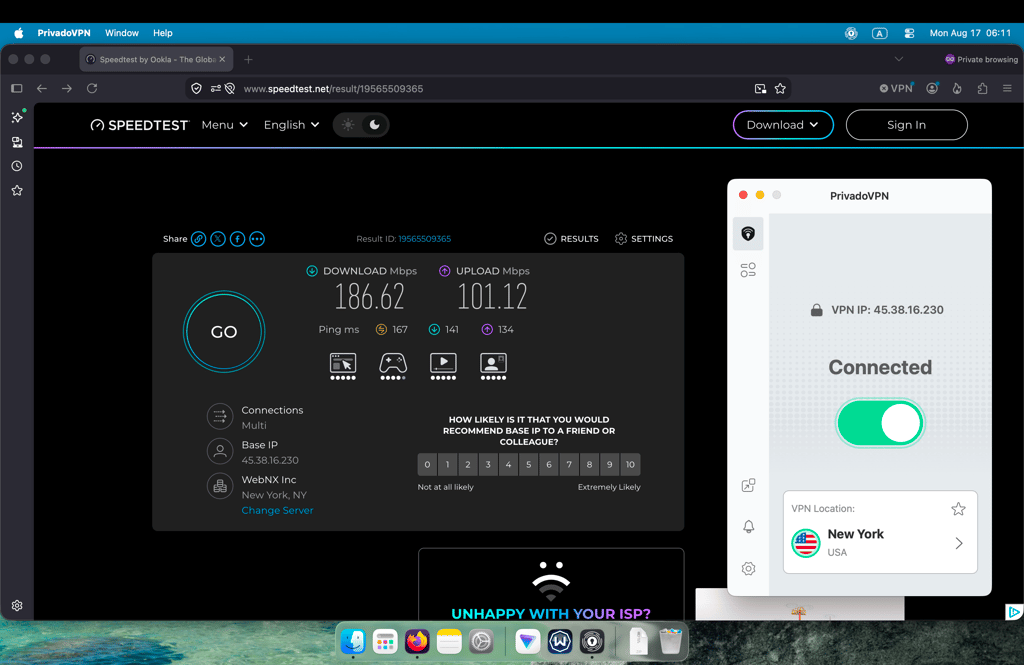Switch to light mode sun toggle
Image resolution: width=1024 pixels, height=665 pixels.
coord(348,125)
